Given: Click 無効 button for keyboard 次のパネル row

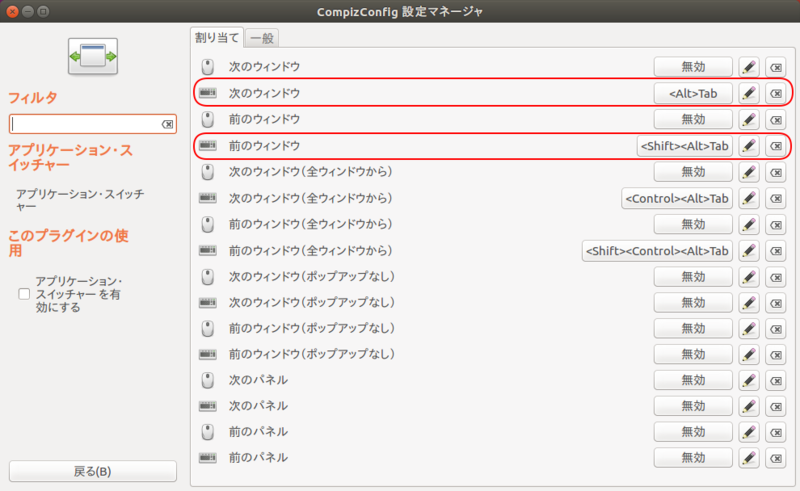Looking at the screenshot, I should click(x=693, y=406).
